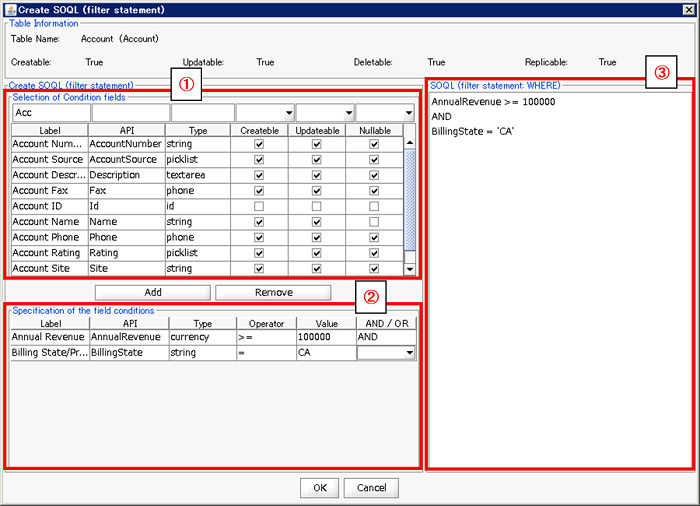Check the Updateable box for Account ID
This screenshot has width=700, height=506.
coord(316,206)
